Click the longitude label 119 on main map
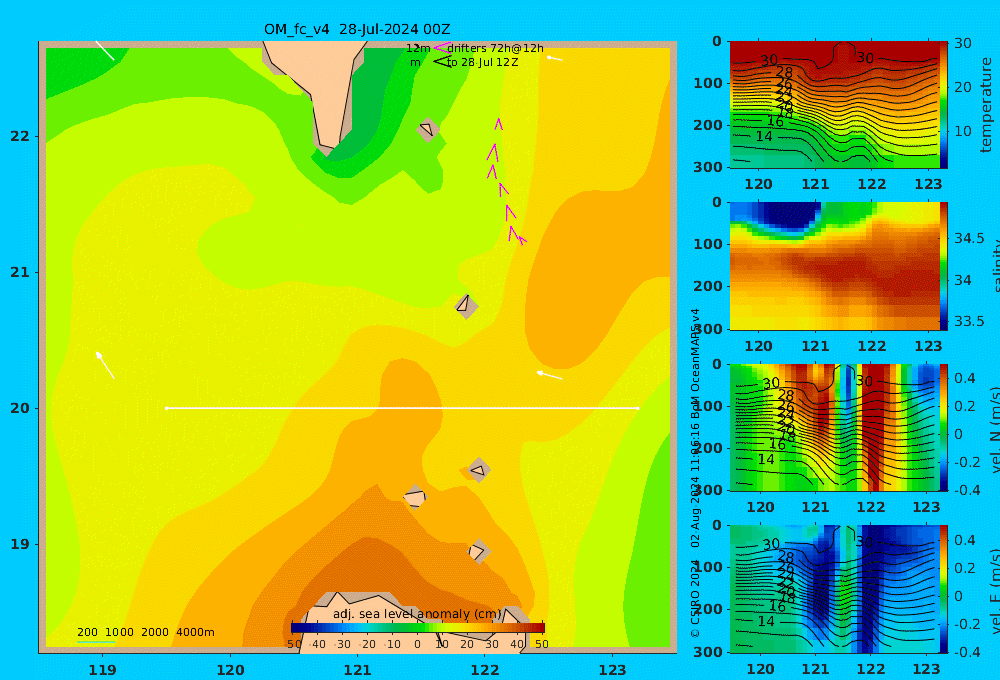Image resolution: width=1000 pixels, height=680 pixels. tap(102, 670)
